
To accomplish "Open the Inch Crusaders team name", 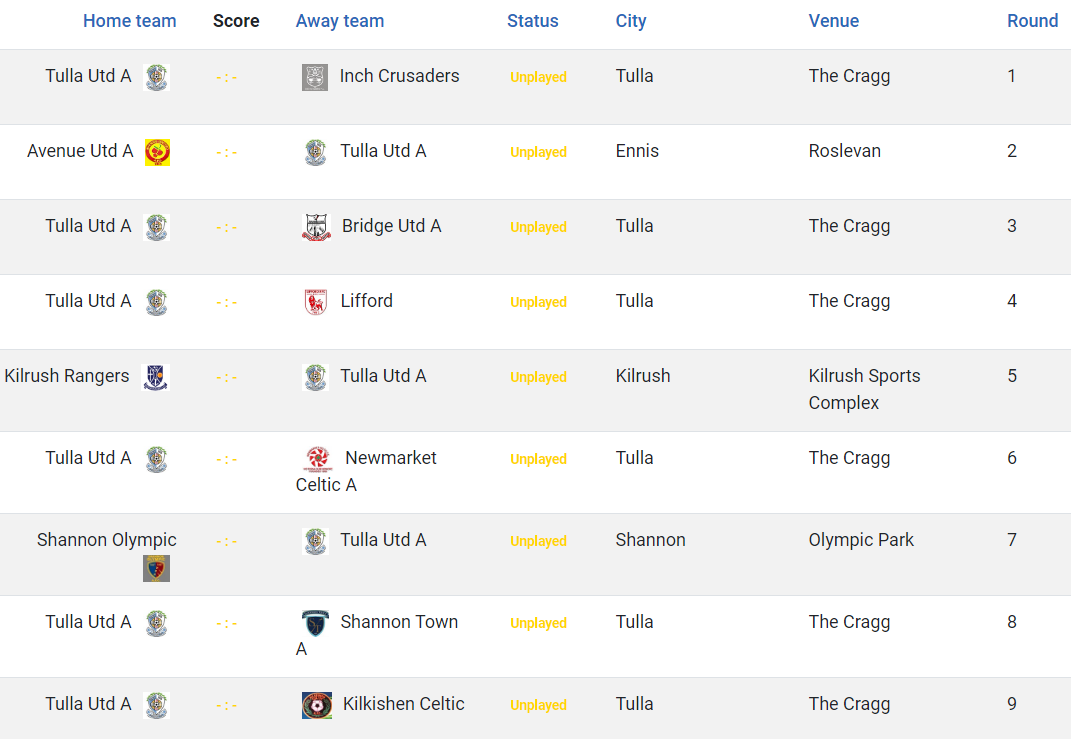I will tap(400, 76).
